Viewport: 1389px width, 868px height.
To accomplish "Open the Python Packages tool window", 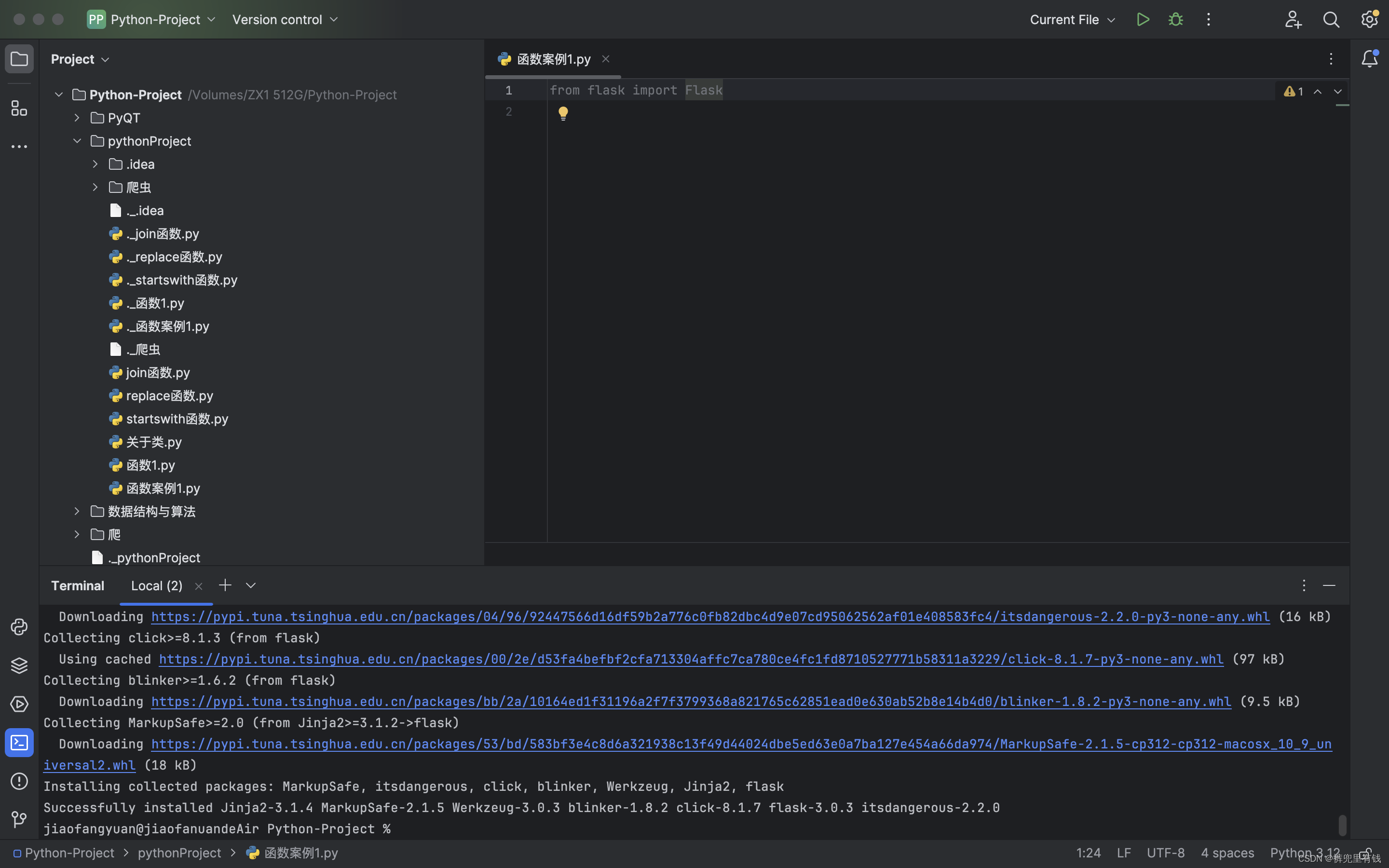I will point(19,665).
